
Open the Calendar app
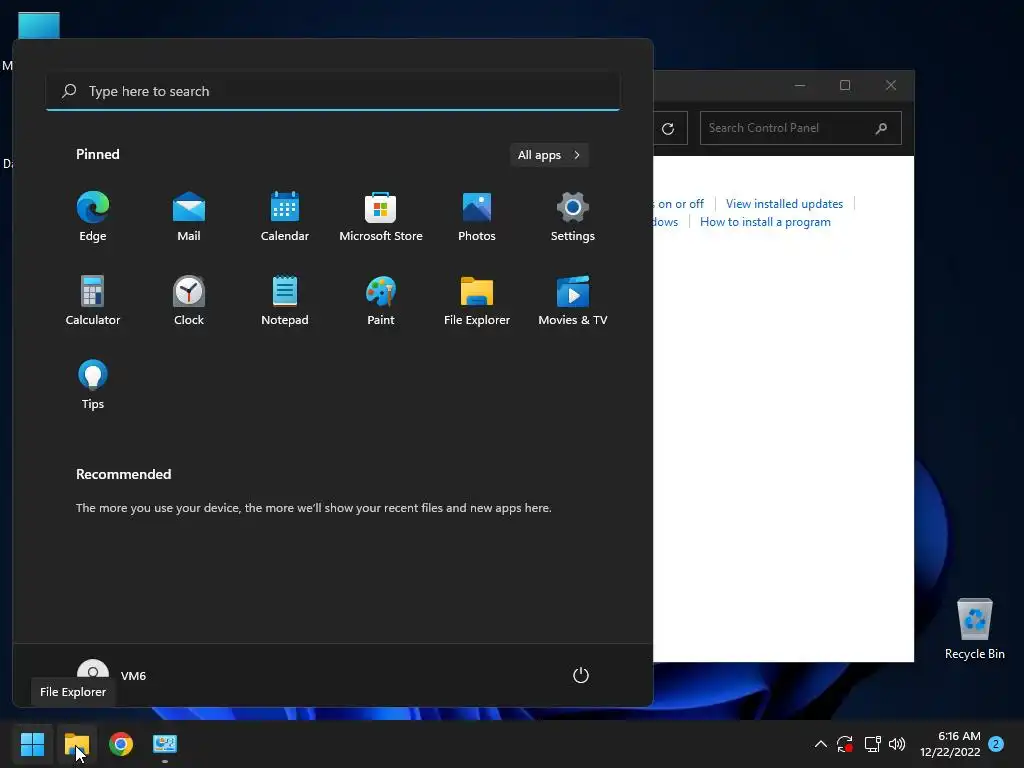click(285, 217)
